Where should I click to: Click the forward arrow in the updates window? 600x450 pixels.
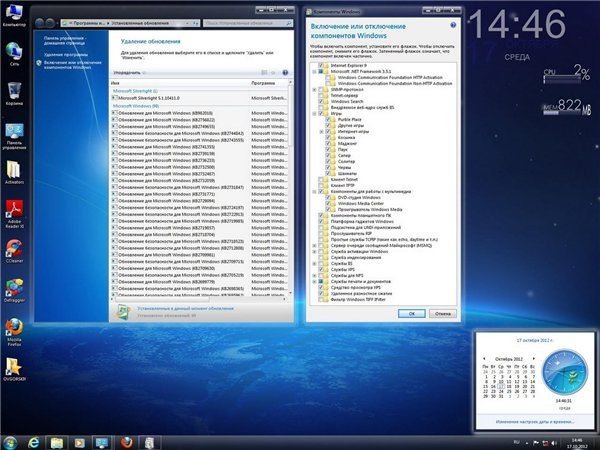[x=50, y=23]
